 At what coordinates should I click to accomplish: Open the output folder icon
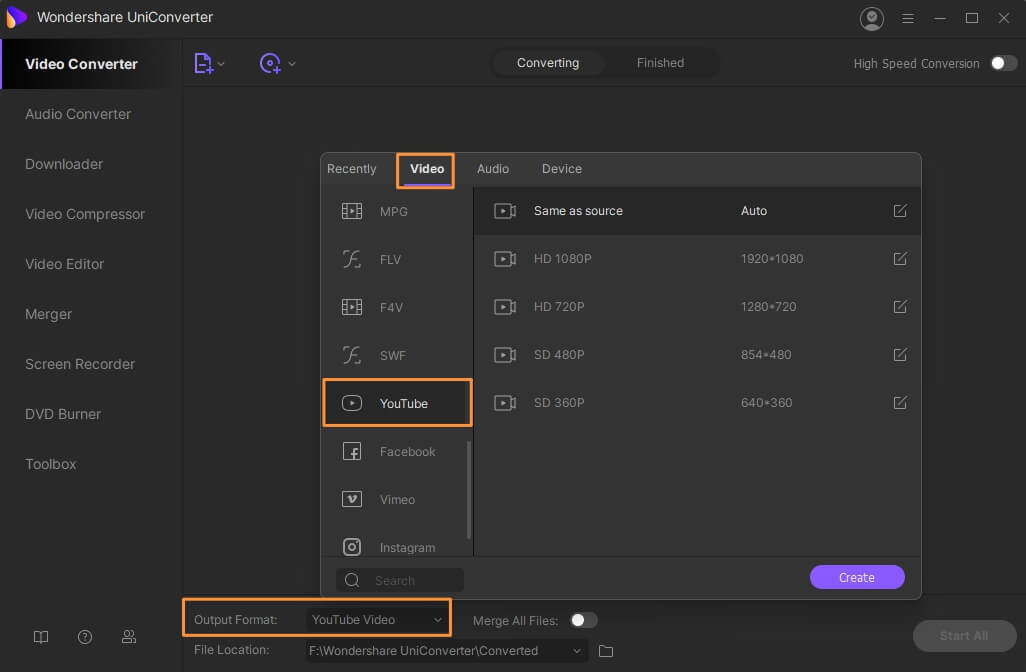tap(606, 651)
